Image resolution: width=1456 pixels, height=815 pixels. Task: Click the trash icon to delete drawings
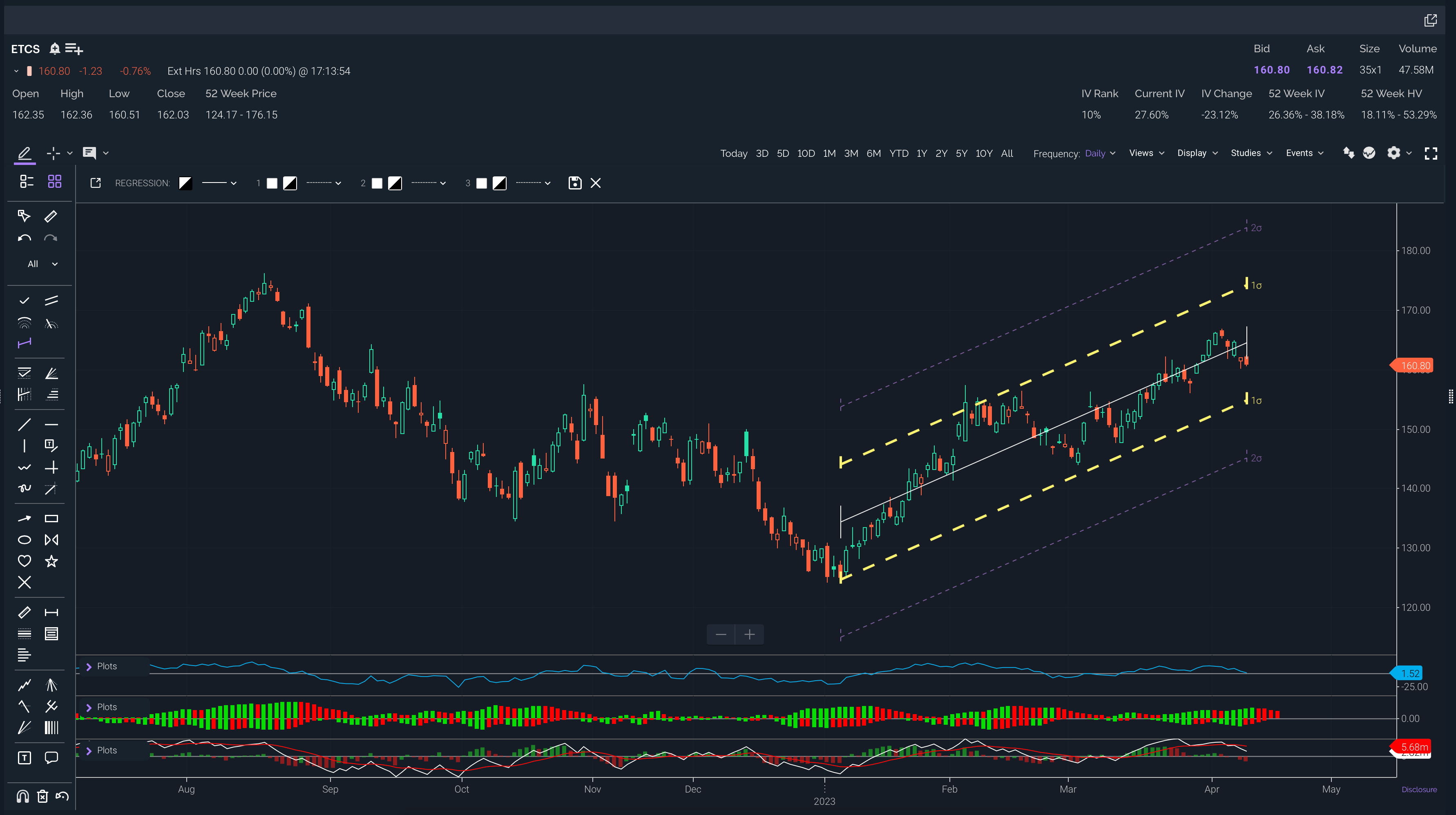tap(42, 796)
